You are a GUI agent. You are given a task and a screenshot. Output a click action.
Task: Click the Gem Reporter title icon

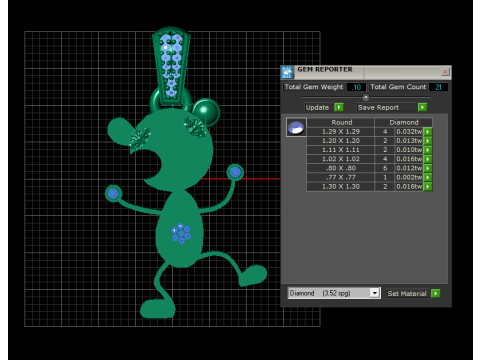[x=287, y=72]
